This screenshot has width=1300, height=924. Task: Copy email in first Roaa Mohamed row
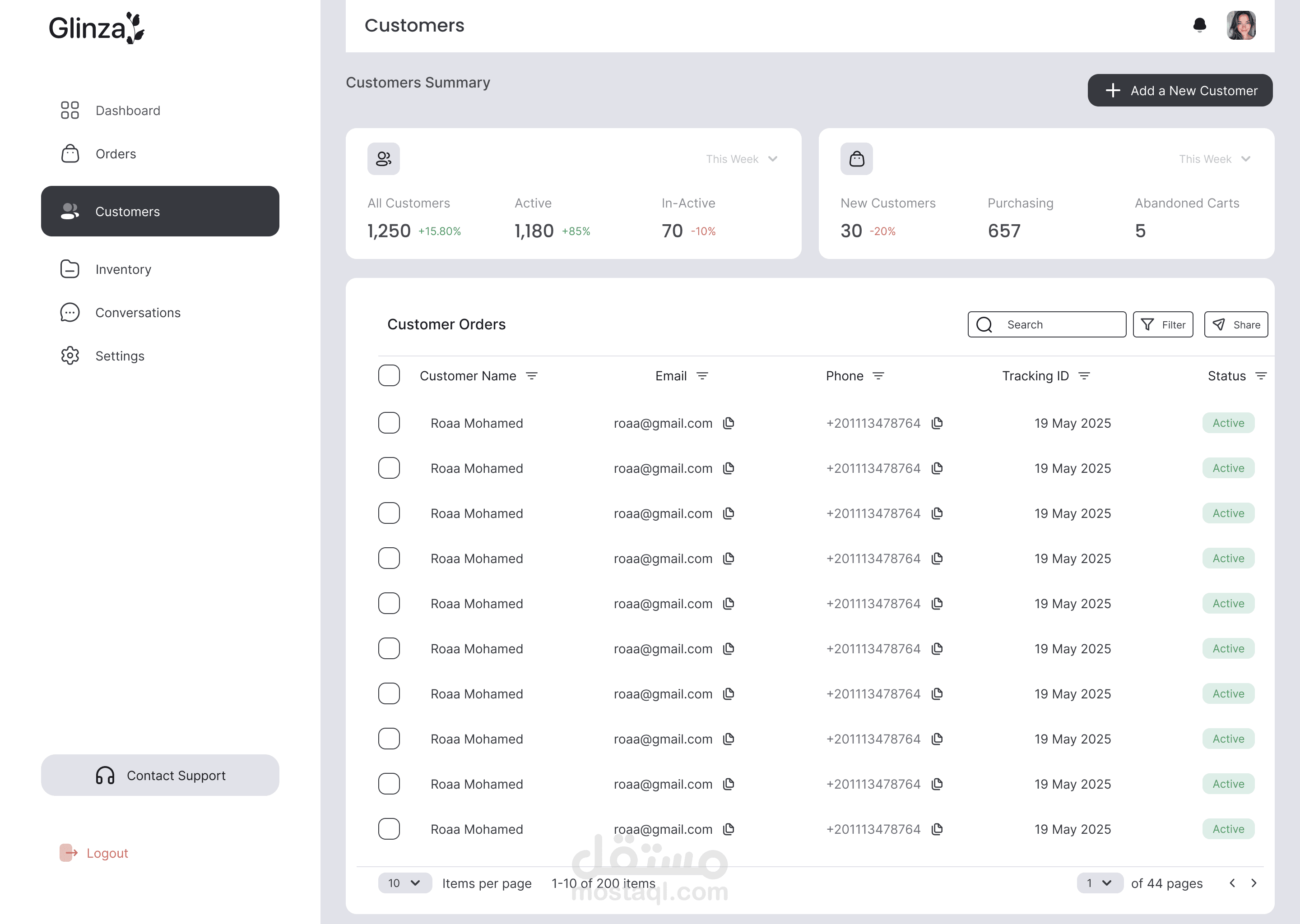pos(728,423)
